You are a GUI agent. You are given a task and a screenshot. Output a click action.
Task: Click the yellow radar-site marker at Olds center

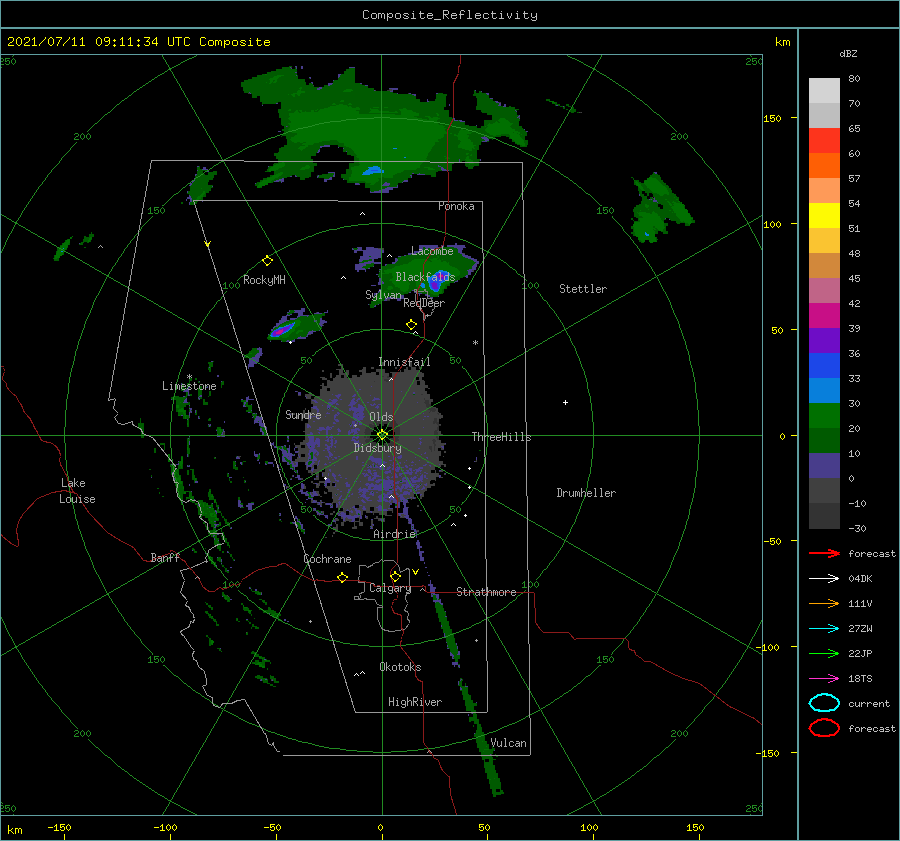click(382, 435)
